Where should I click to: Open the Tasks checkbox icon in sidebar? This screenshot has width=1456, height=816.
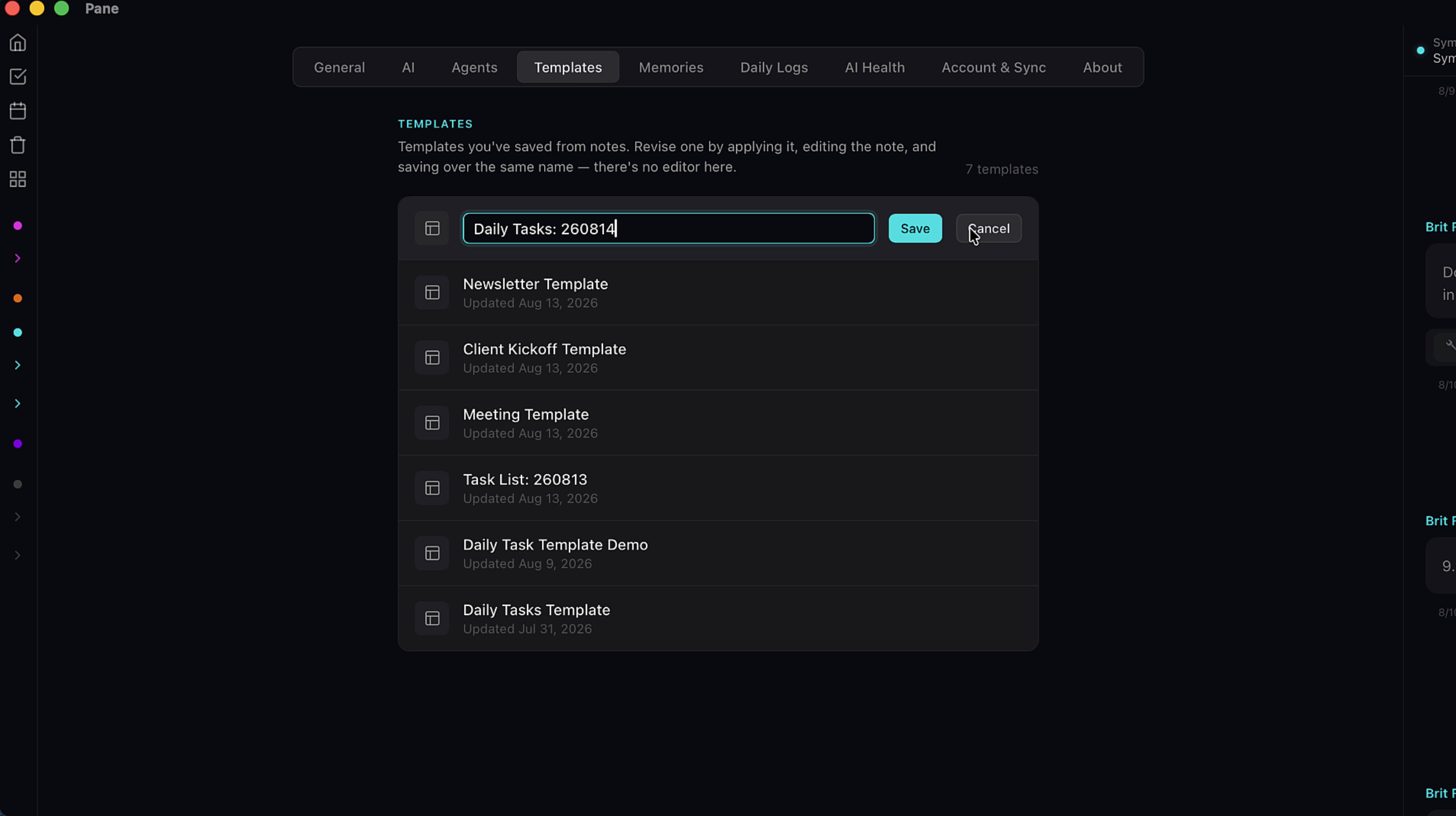click(x=18, y=77)
